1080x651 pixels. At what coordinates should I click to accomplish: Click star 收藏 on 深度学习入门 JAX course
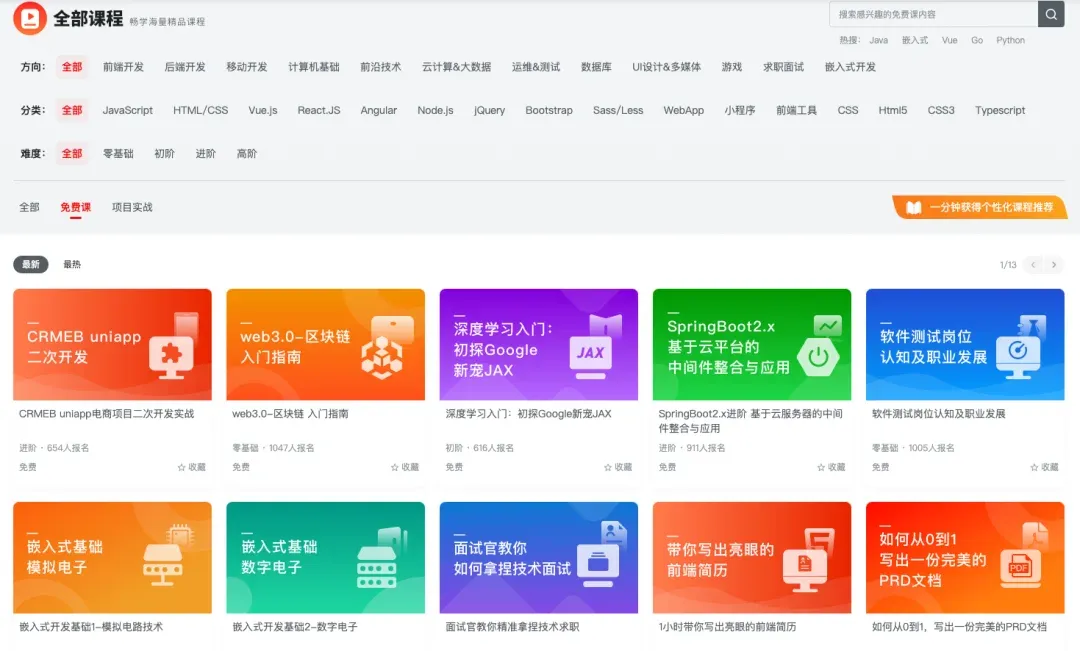[x=608, y=467]
